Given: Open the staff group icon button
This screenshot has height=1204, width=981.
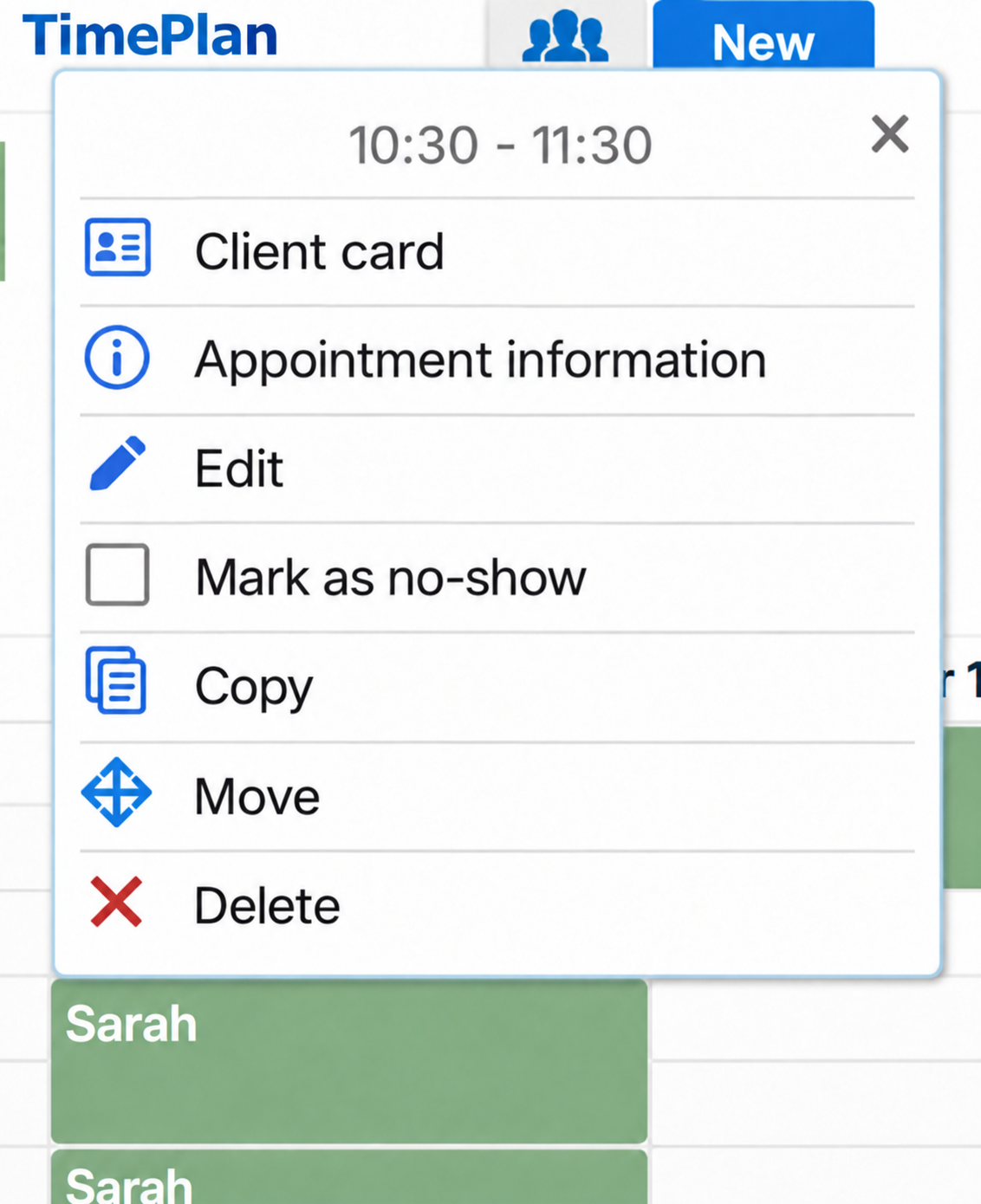Looking at the screenshot, I should pyautogui.click(x=566, y=35).
